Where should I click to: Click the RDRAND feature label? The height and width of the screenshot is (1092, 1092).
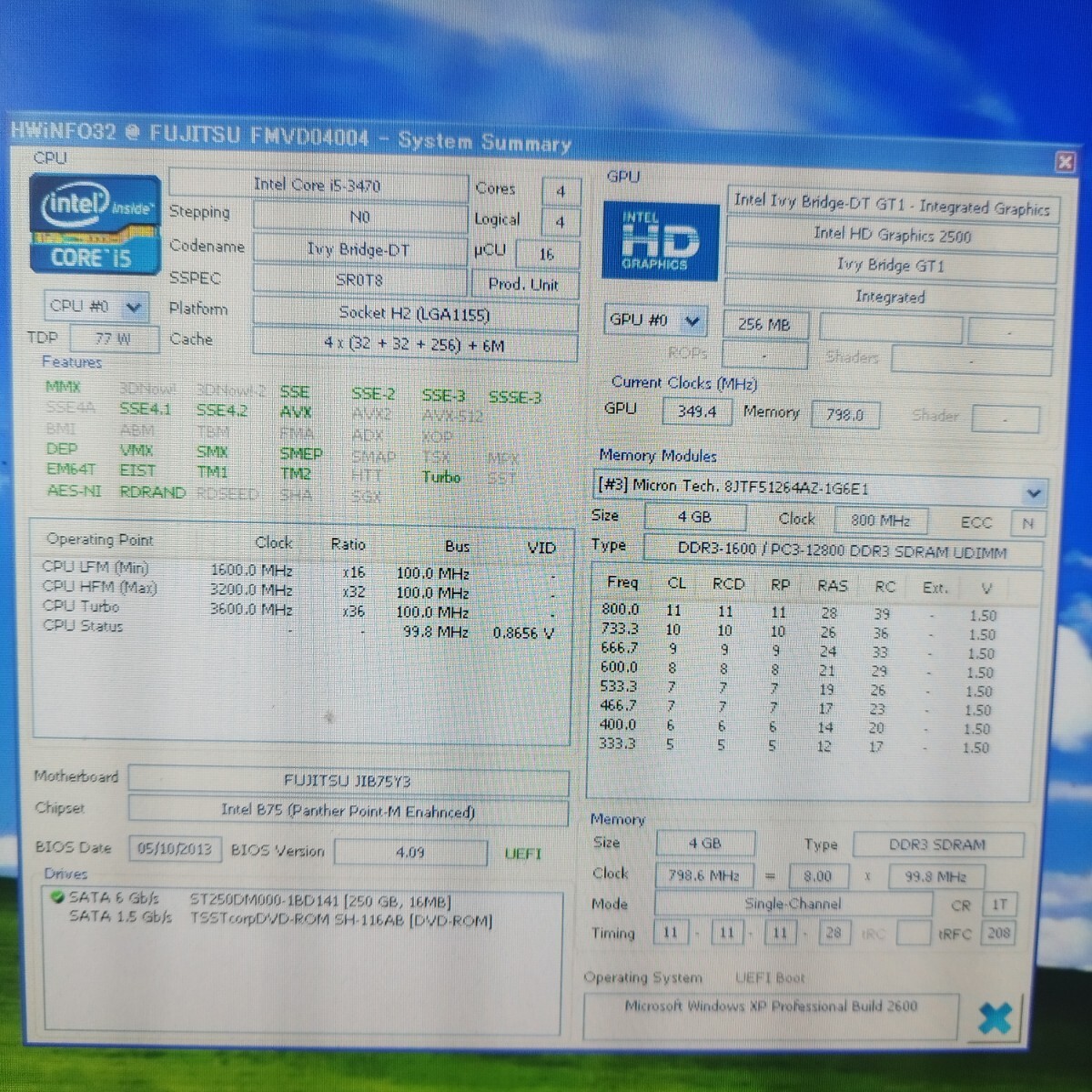click(x=152, y=492)
